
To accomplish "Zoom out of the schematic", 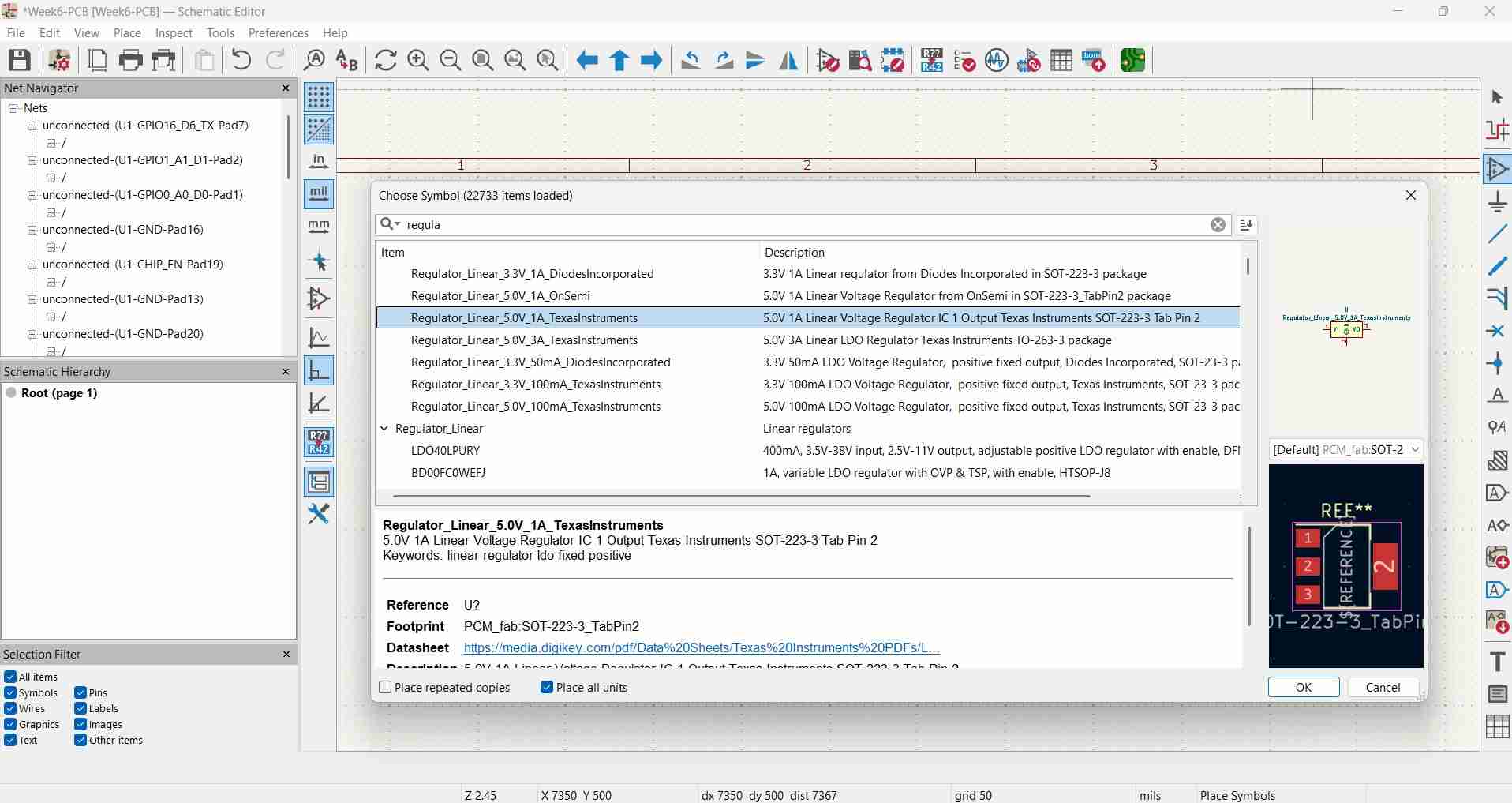I will [451, 60].
